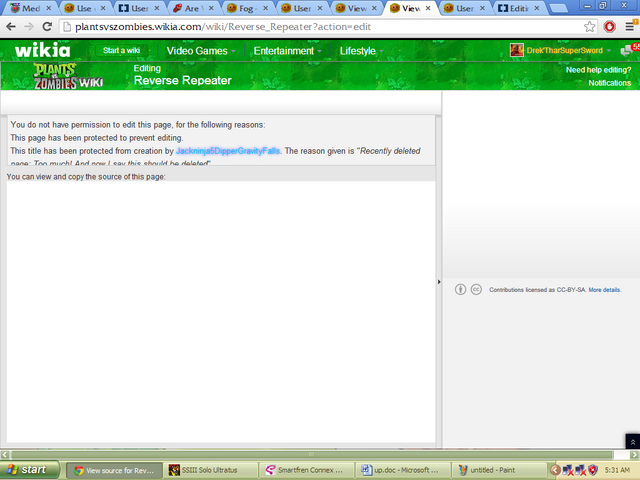Click the Wikia logo
The width and height of the screenshot is (640, 480).
click(x=42, y=50)
